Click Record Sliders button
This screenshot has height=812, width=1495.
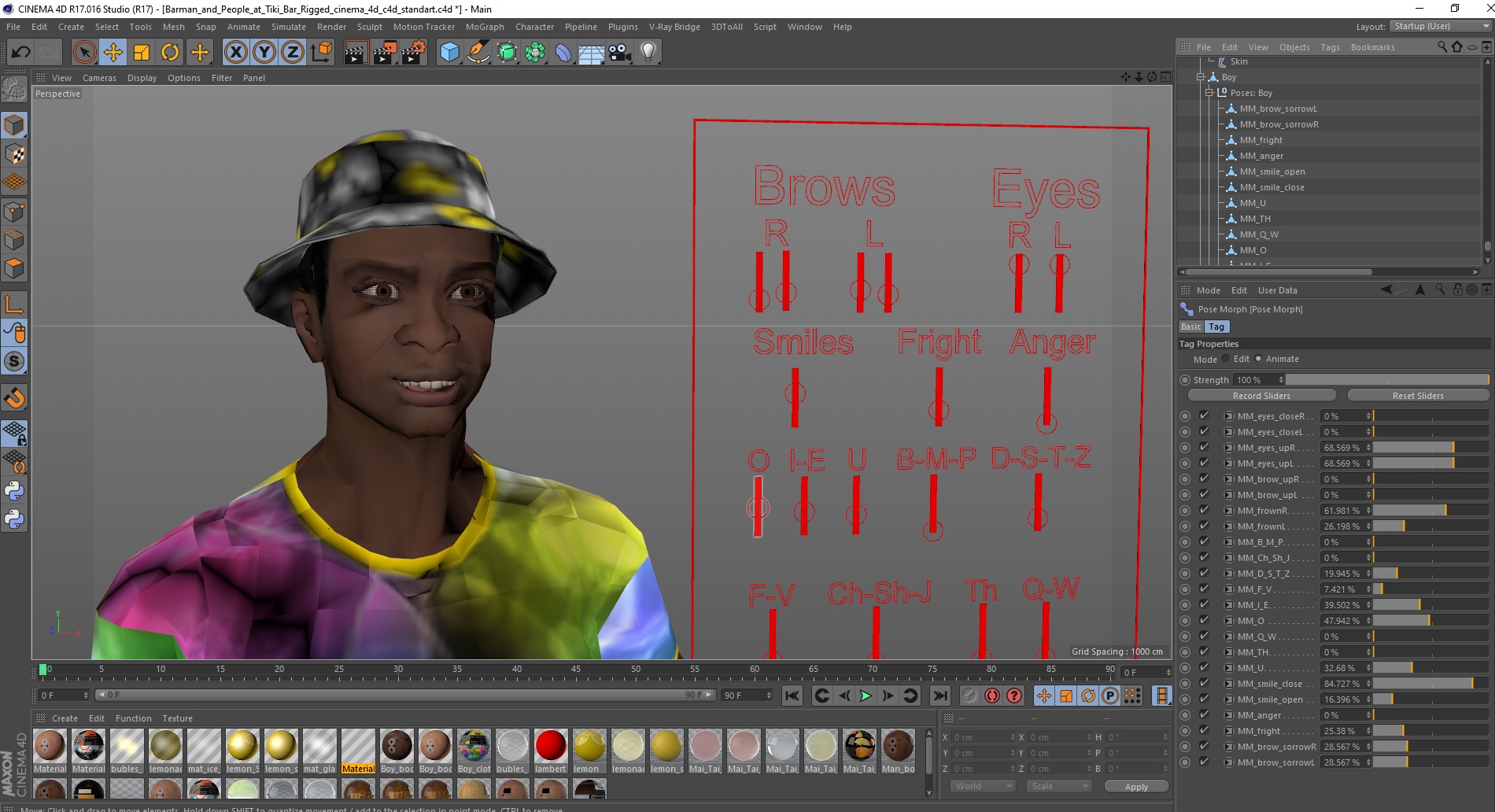(1261, 396)
